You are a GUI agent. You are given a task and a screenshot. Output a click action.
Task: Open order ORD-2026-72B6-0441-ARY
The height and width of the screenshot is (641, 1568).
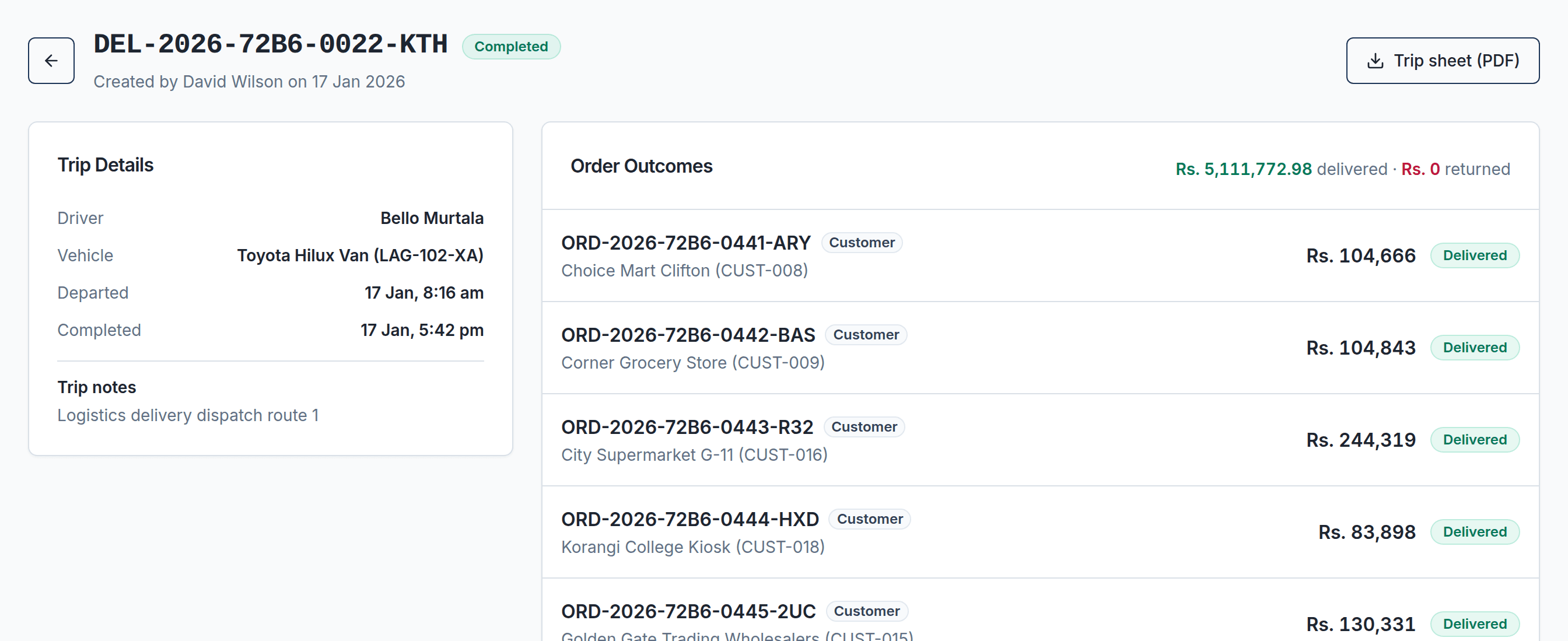pyautogui.click(x=685, y=243)
